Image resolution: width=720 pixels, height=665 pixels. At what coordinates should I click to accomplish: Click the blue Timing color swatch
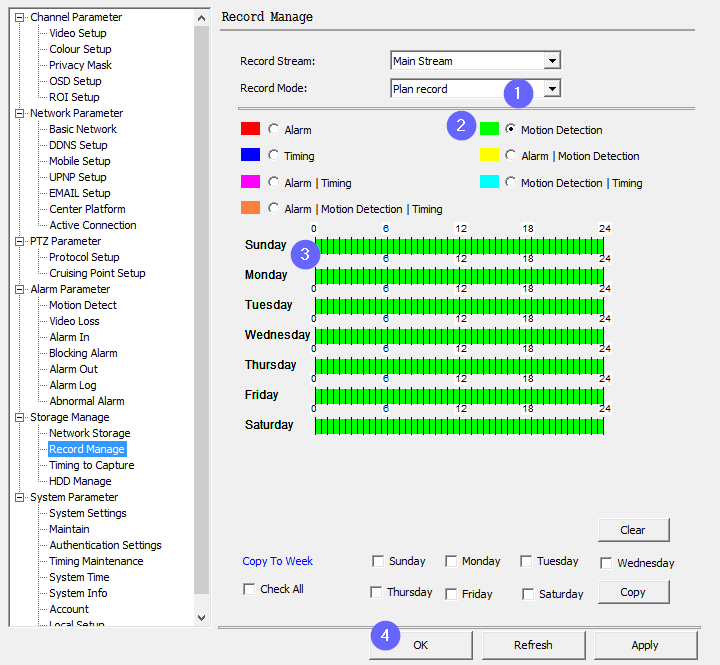pos(250,155)
